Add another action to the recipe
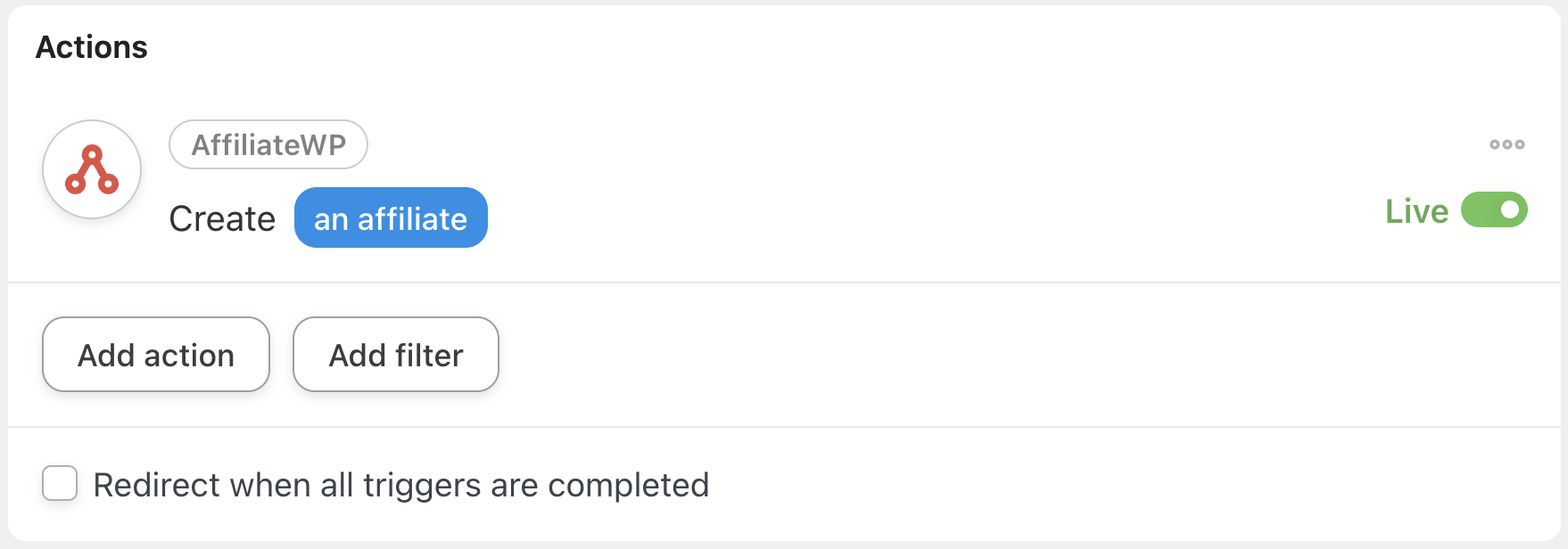Image resolution: width=1568 pixels, height=549 pixels. point(156,355)
